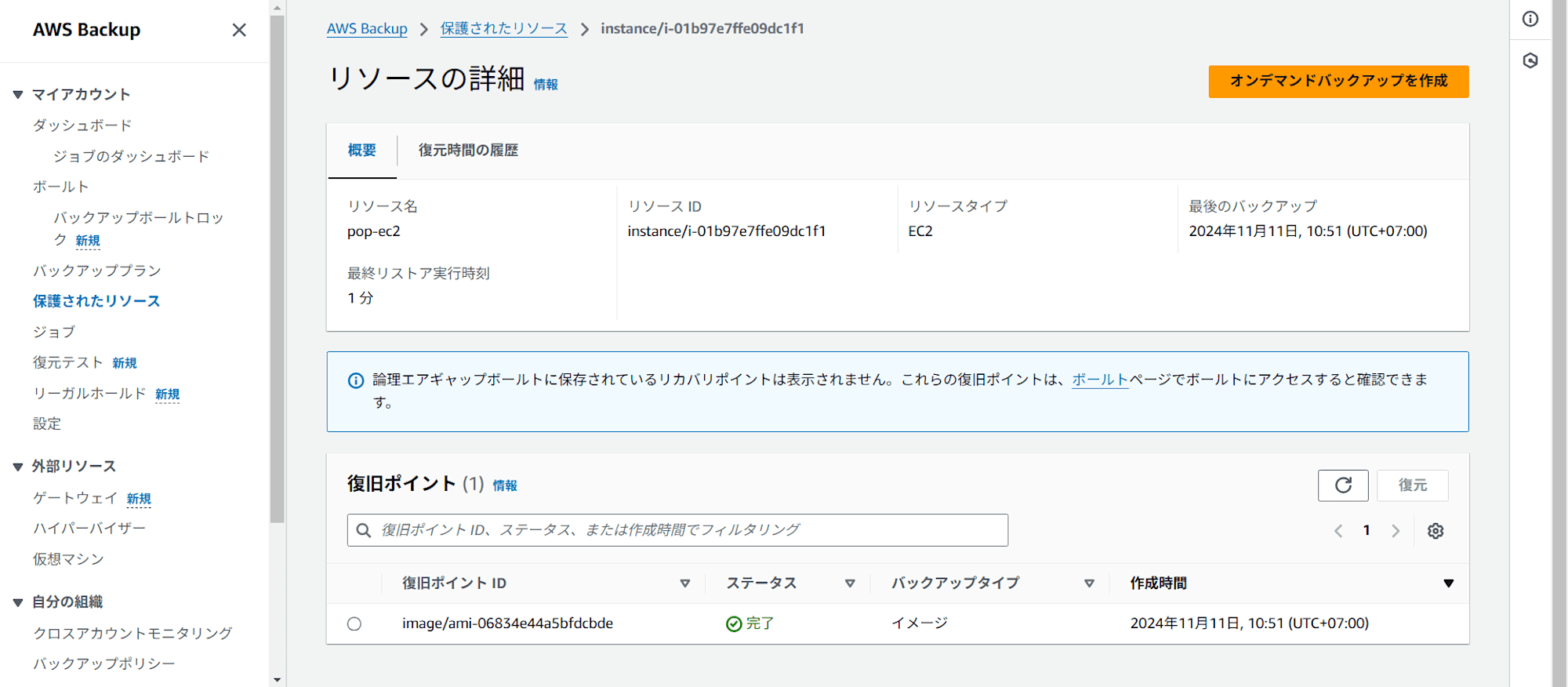
Task: Click the sidebar vertical scrollbar
Action: point(277,268)
